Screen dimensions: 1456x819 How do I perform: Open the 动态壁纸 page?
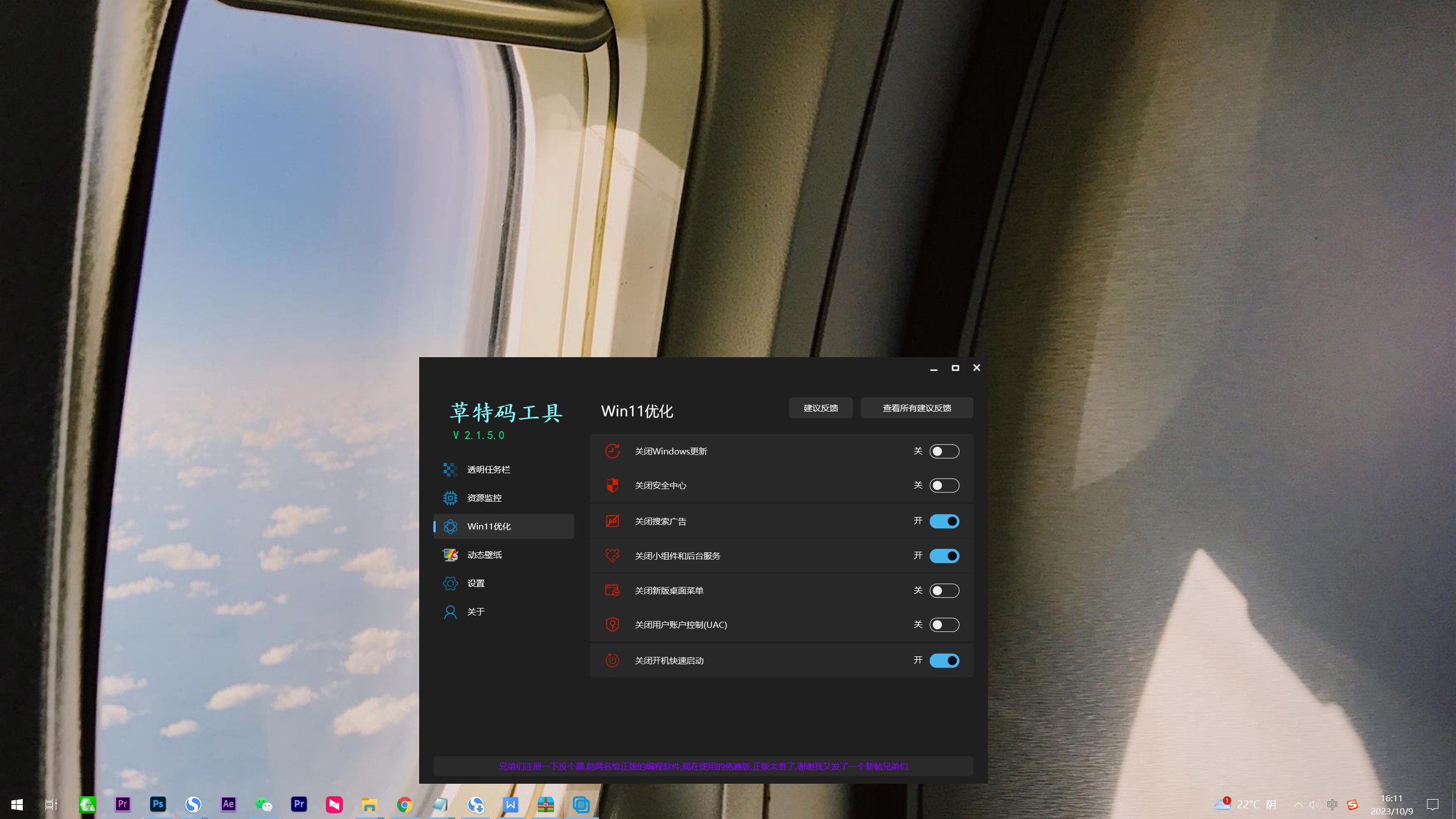coord(504,555)
